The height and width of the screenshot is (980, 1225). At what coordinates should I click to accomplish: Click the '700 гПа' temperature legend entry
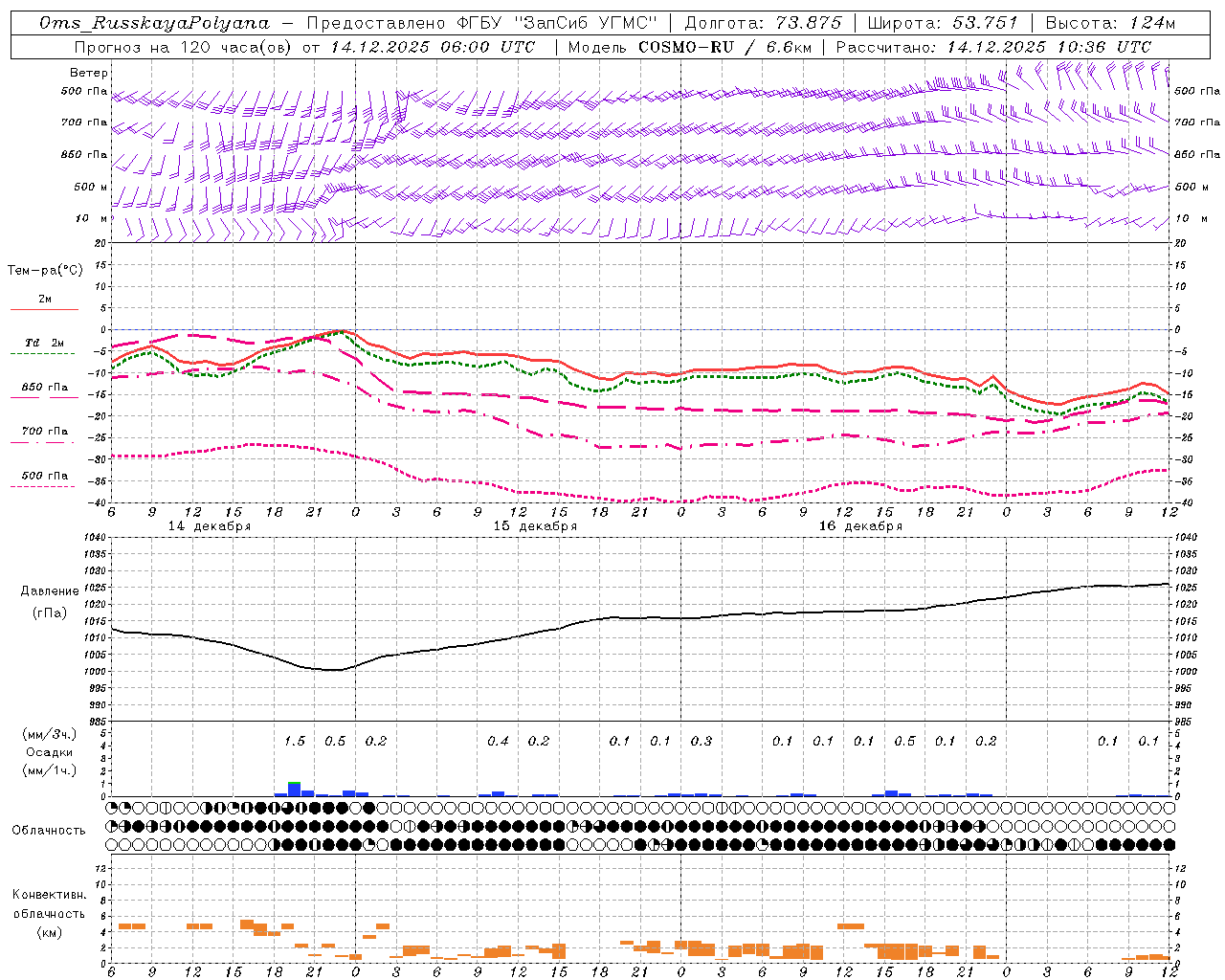pos(45,432)
